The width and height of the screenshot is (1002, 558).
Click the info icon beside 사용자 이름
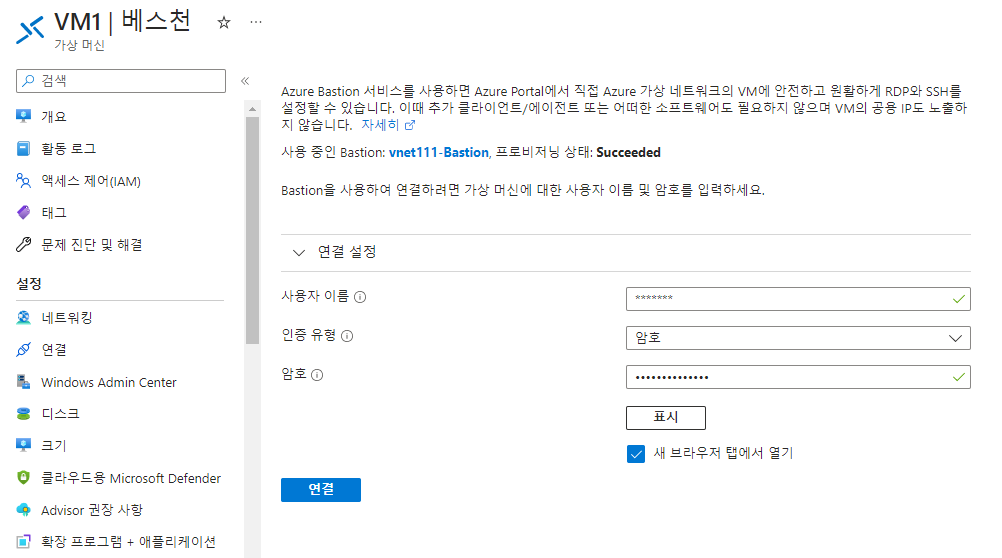click(x=360, y=297)
